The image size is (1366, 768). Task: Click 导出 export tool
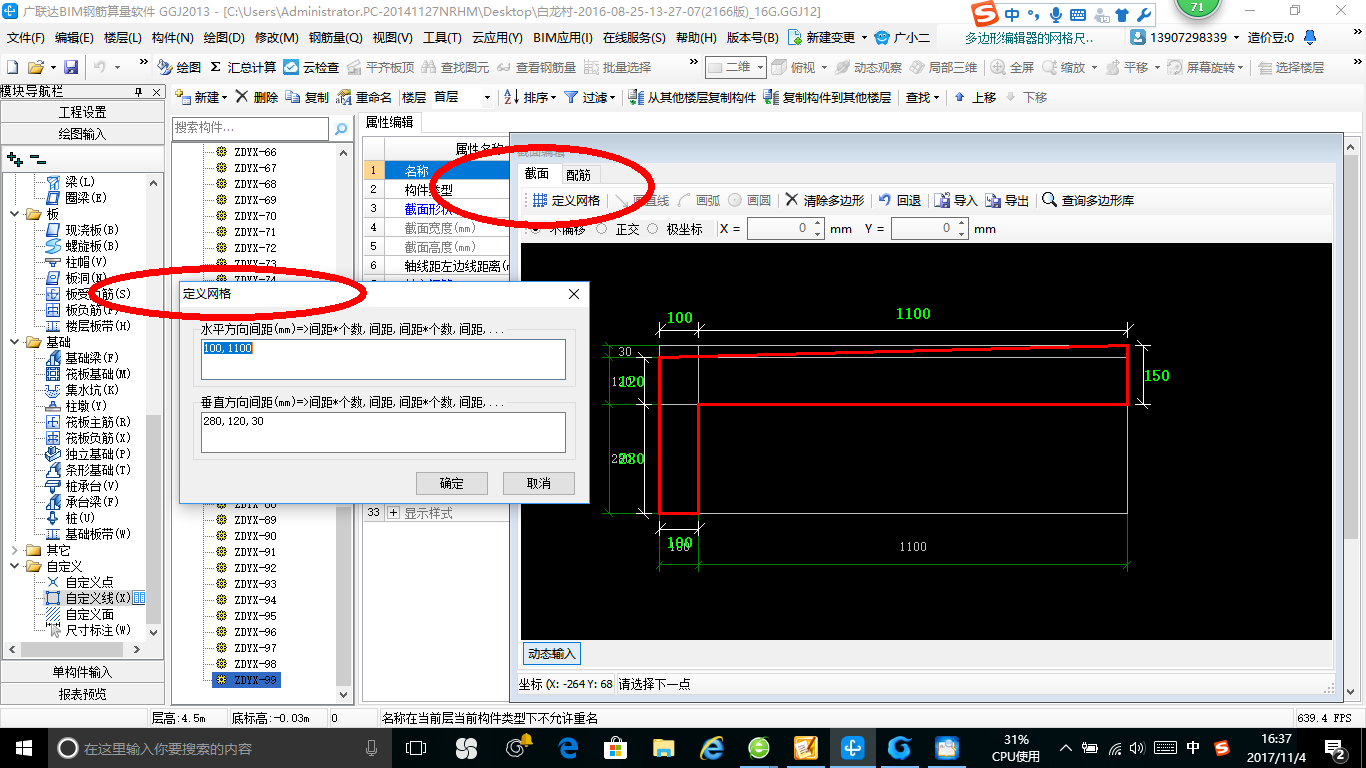[1007, 200]
